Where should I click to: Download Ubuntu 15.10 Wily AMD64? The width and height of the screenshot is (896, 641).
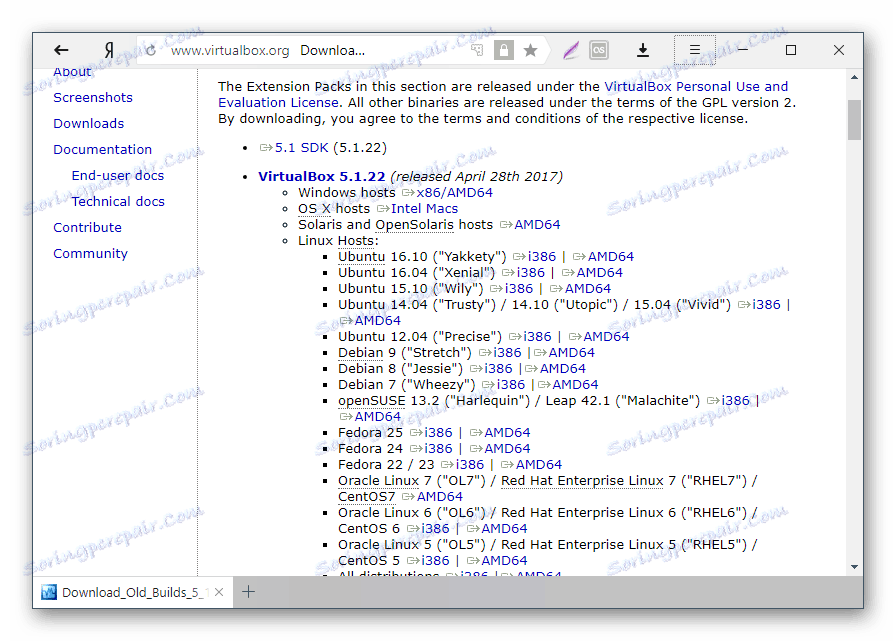click(587, 289)
